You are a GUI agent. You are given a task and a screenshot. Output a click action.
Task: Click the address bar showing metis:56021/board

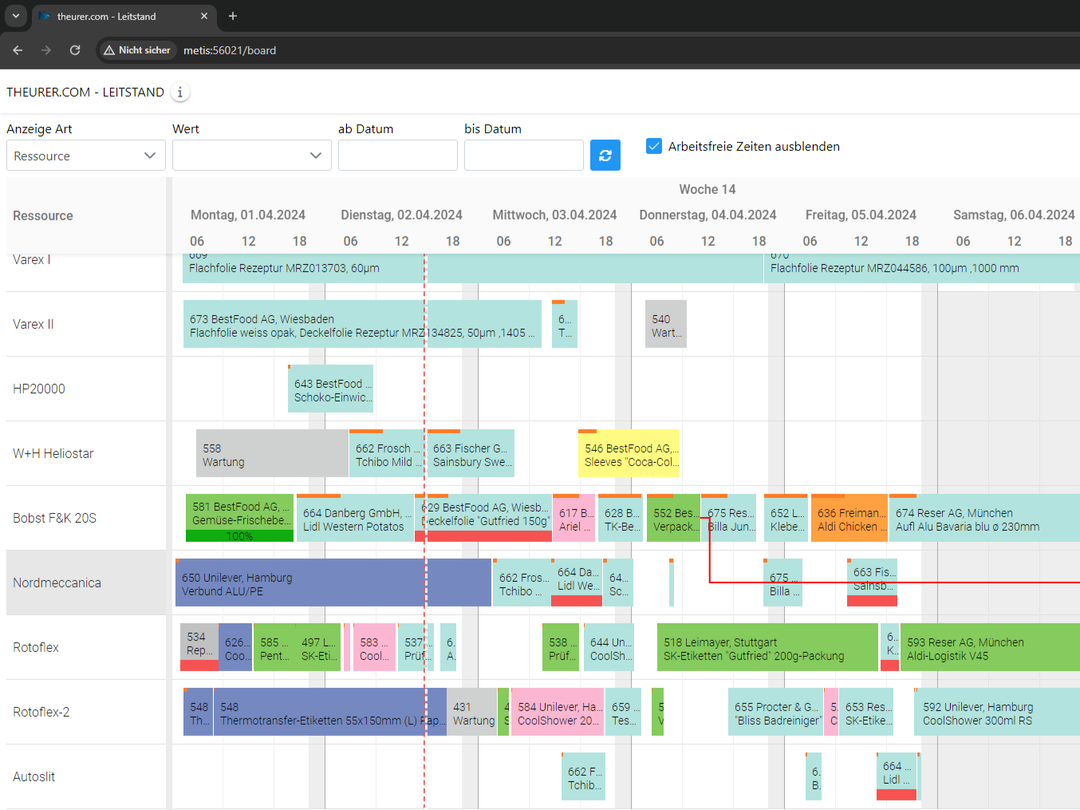(x=229, y=50)
